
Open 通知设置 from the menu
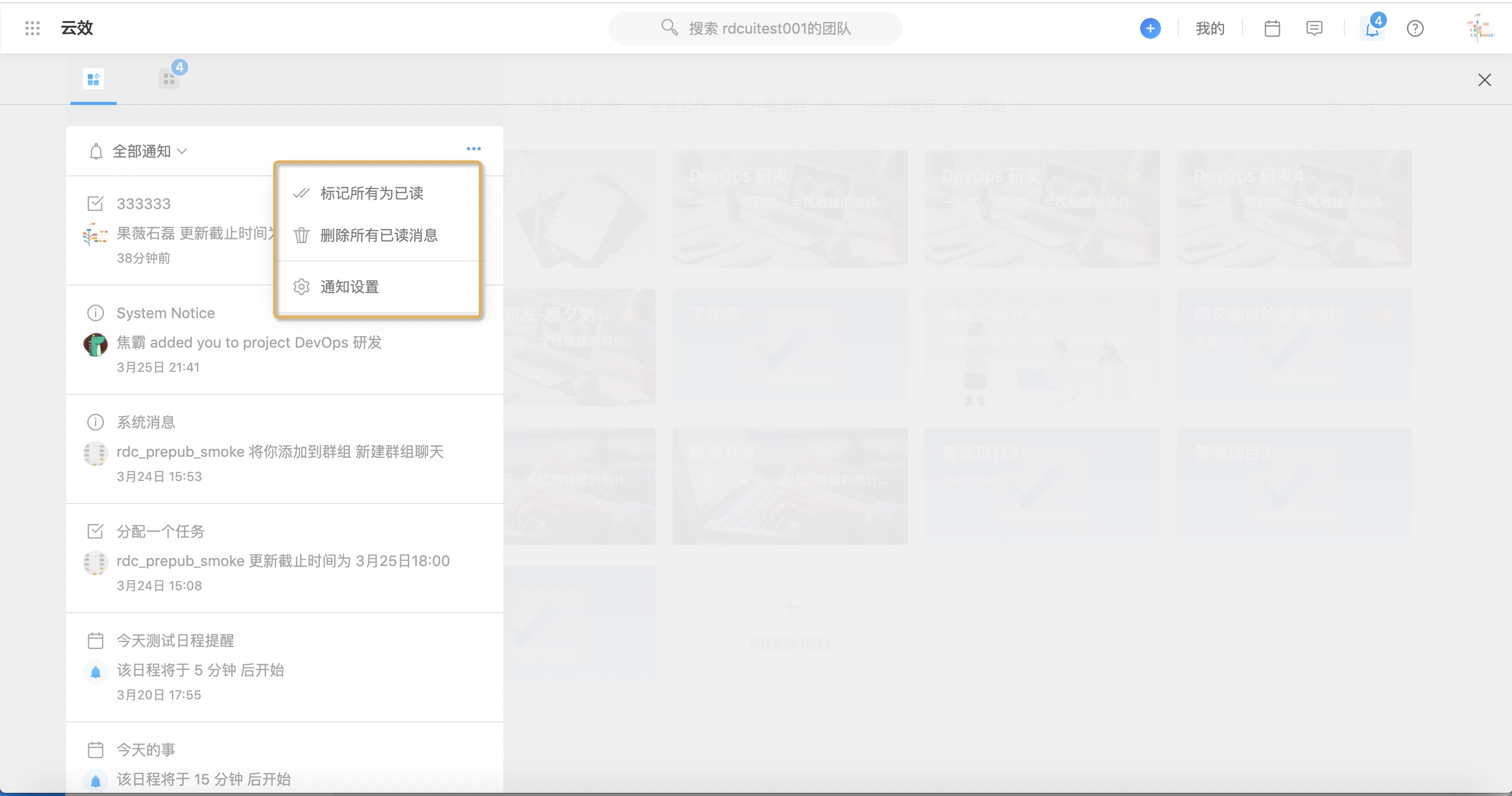pos(379,287)
